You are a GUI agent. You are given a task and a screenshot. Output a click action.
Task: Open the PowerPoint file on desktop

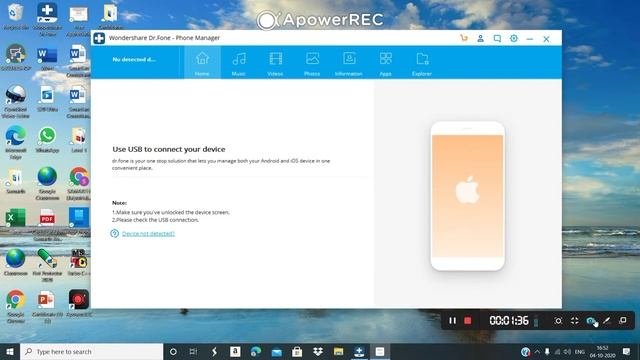(47, 306)
